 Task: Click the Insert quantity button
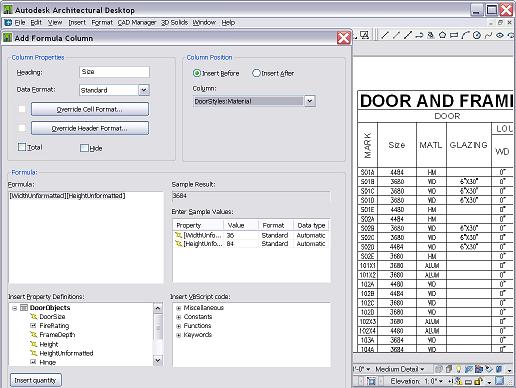pos(36,380)
